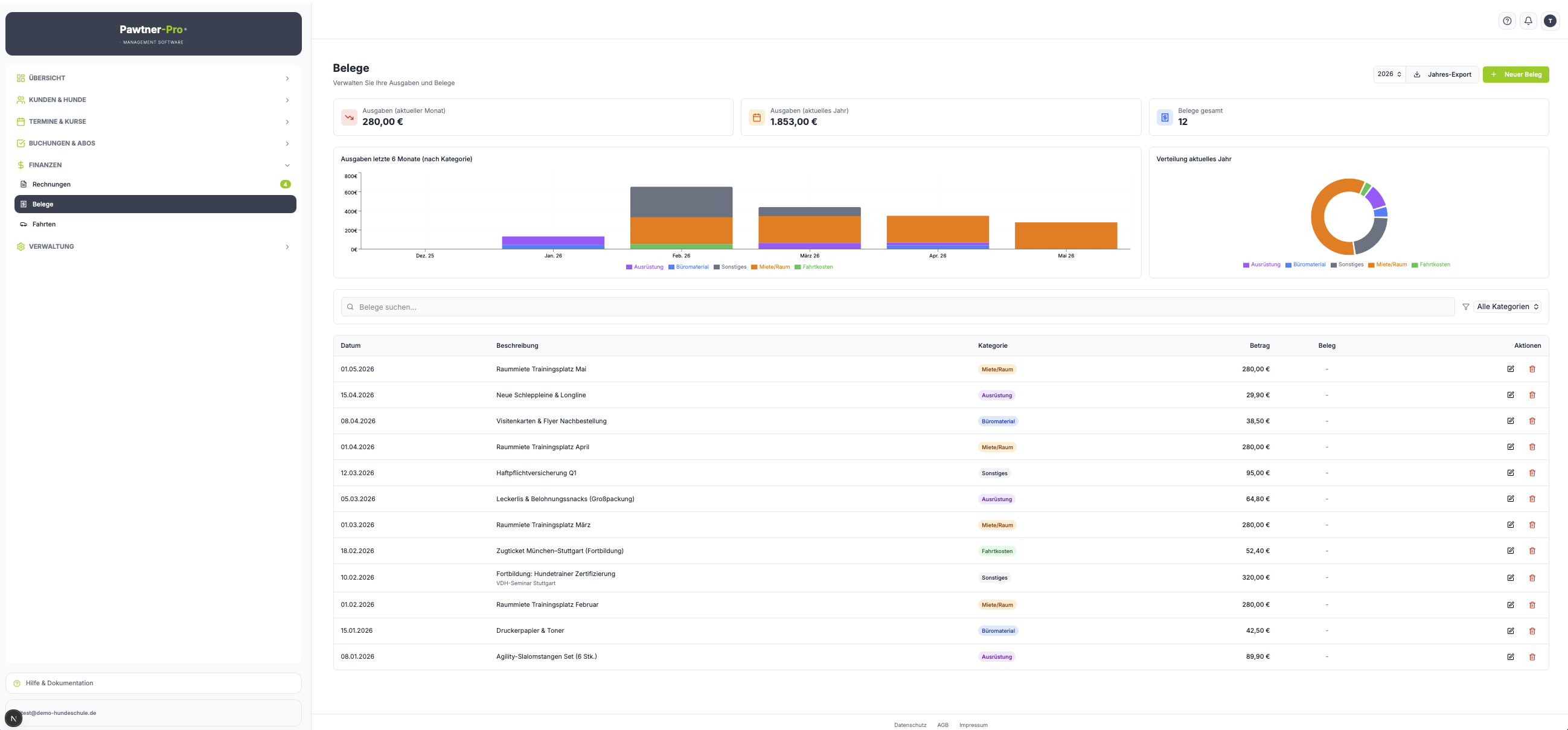
Task: Toggle Miete/Raum legend in donut chart
Action: point(1388,264)
